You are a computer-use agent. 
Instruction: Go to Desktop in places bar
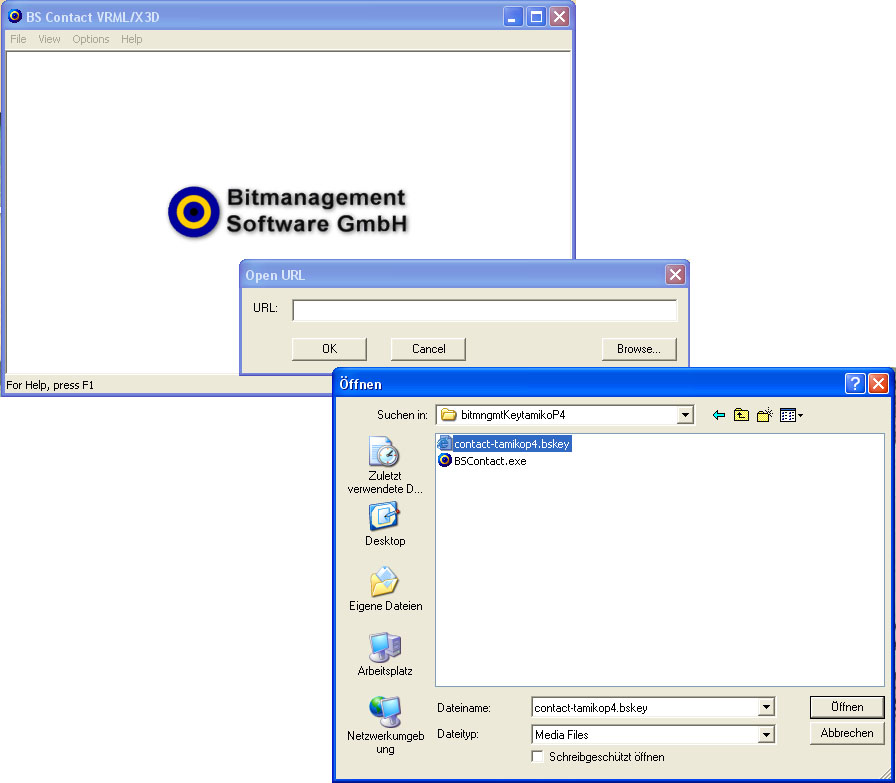385,524
